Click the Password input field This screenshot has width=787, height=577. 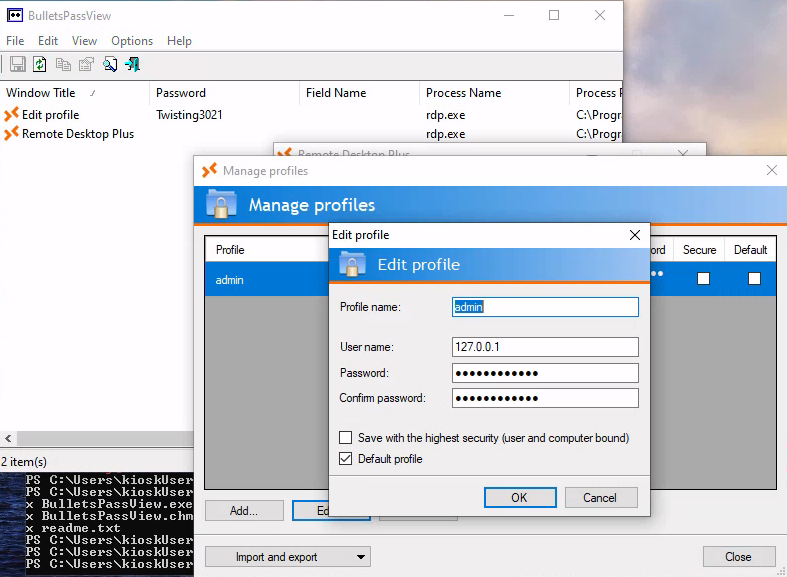pos(545,373)
